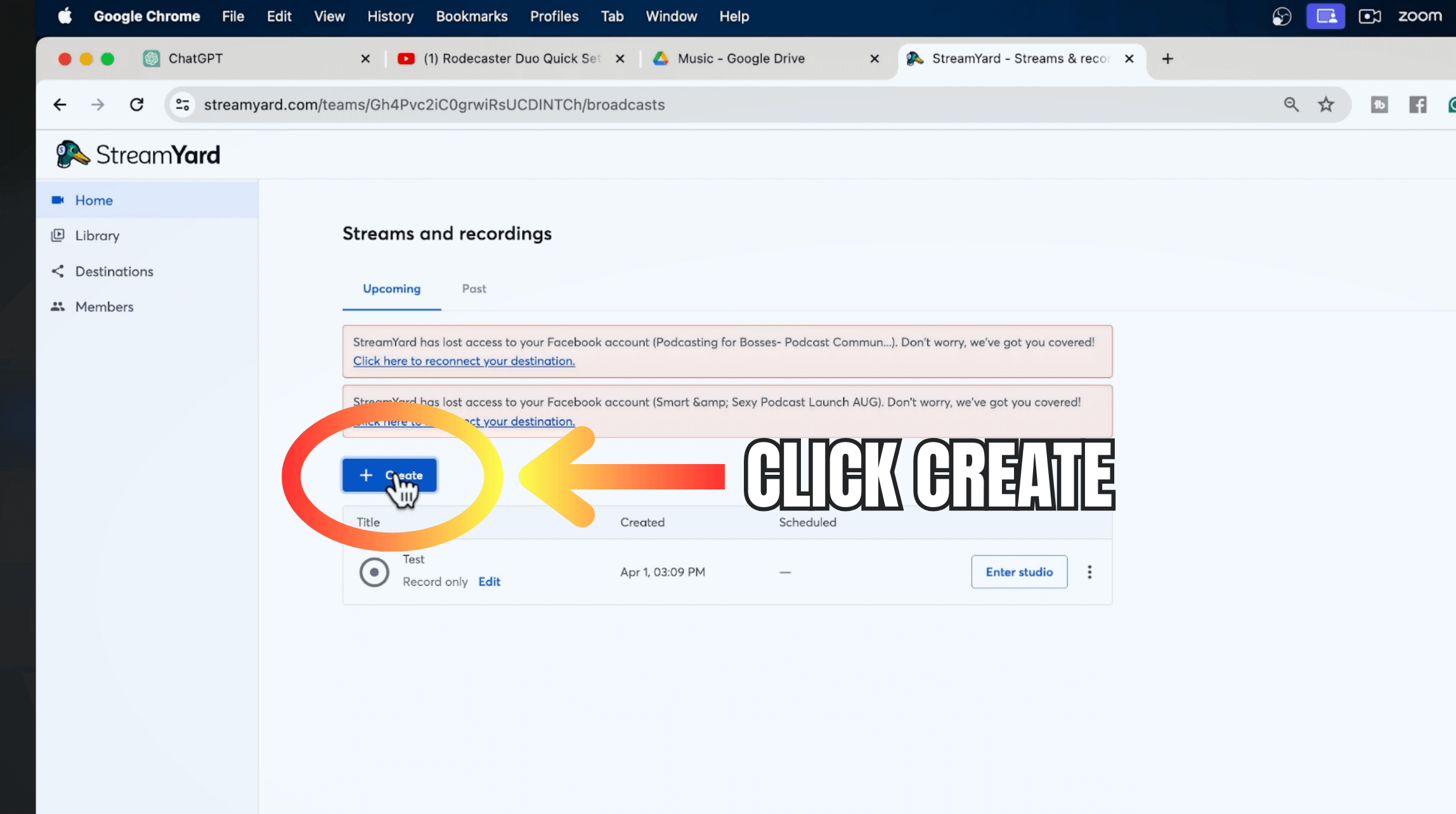Open the Members page
This screenshot has width=1456, height=814.
coord(104,307)
